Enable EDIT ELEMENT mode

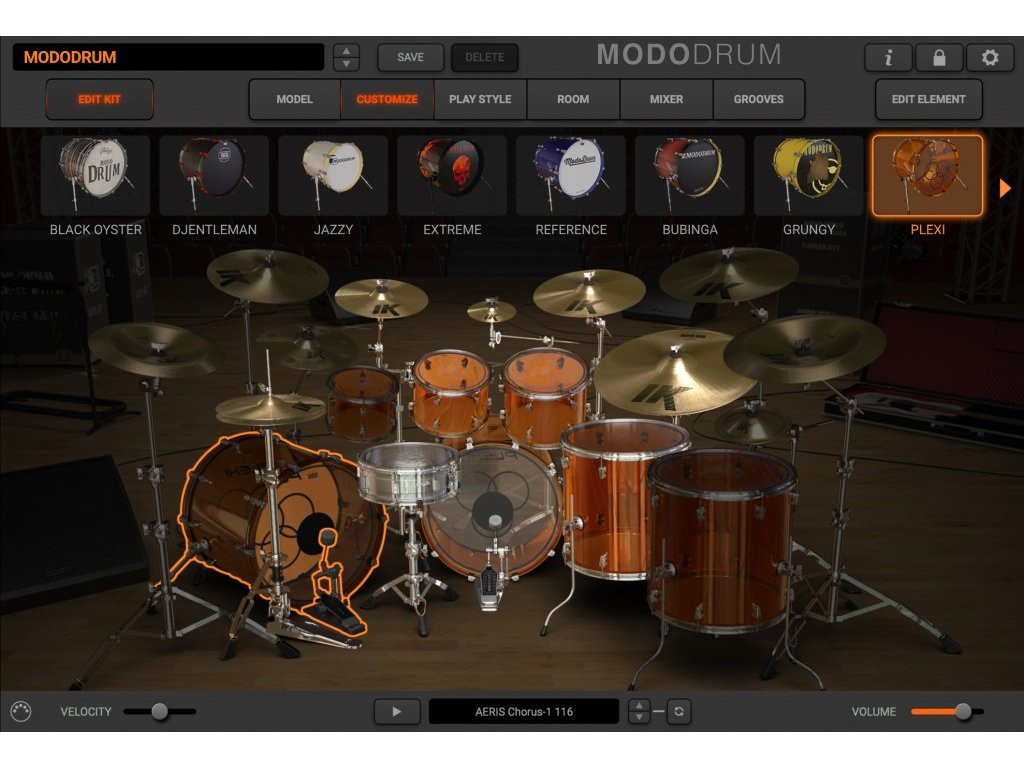coord(928,99)
